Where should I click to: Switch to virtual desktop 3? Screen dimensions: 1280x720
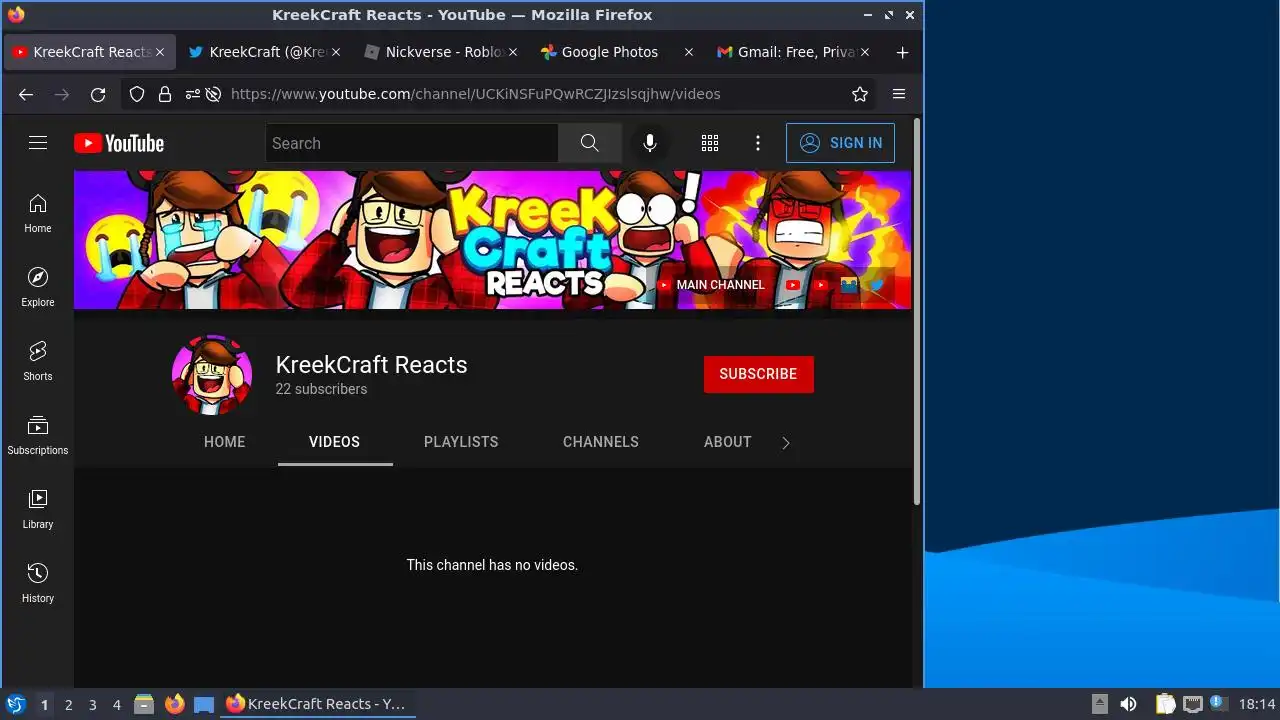point(92,705)
